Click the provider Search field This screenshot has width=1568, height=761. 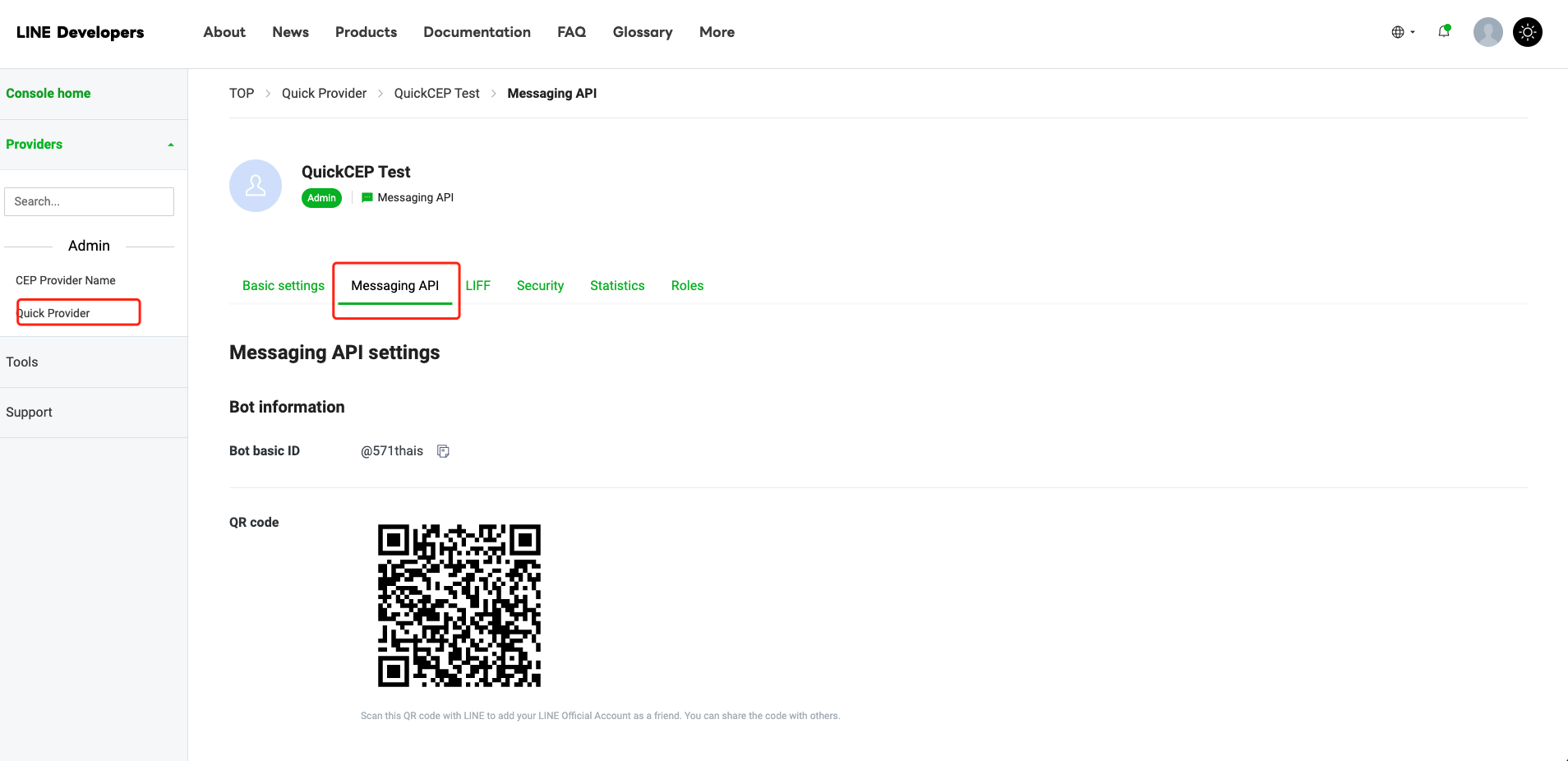[89, 201]
